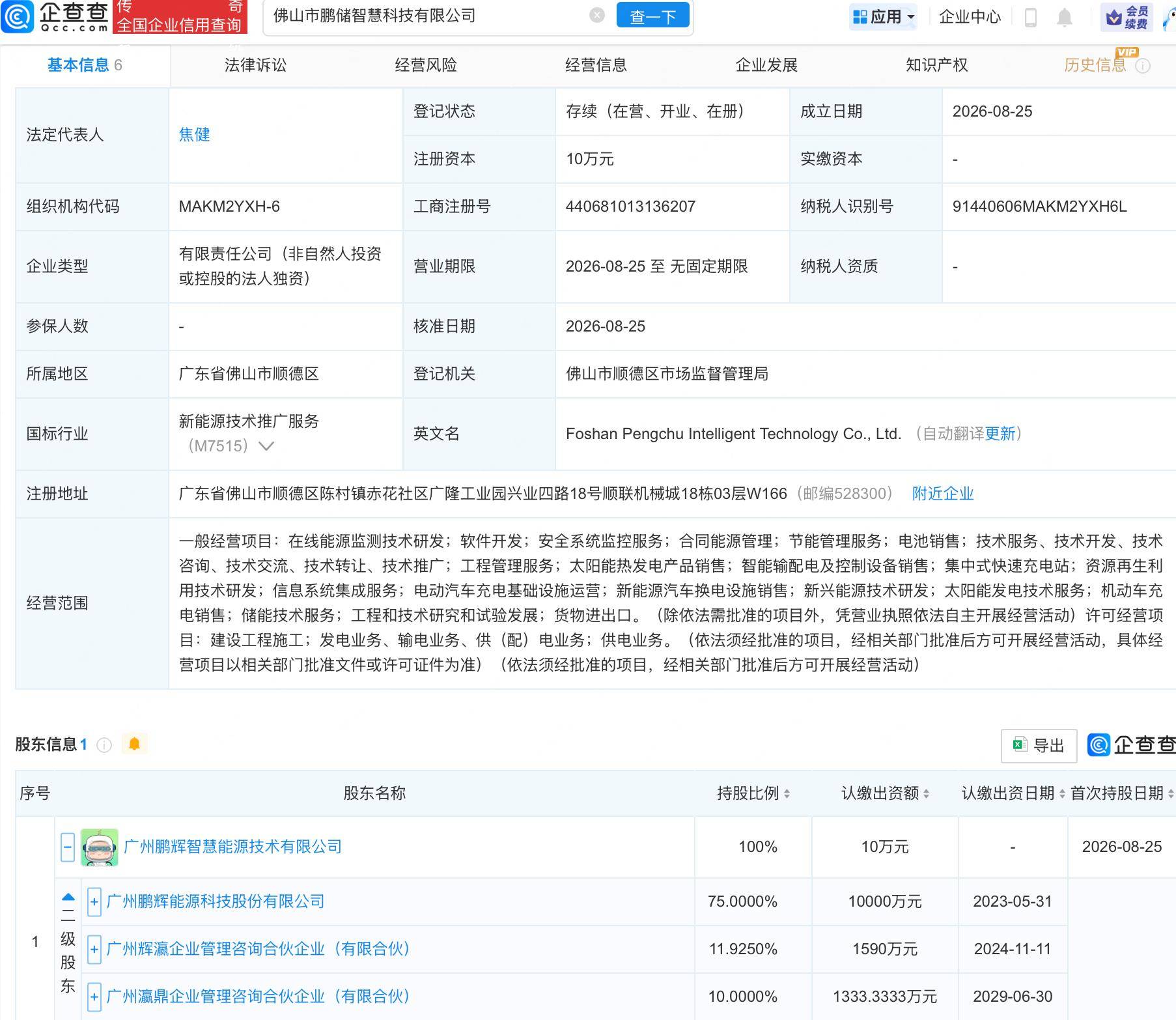Click 企查查 logo beside 导出 button

1132,744
